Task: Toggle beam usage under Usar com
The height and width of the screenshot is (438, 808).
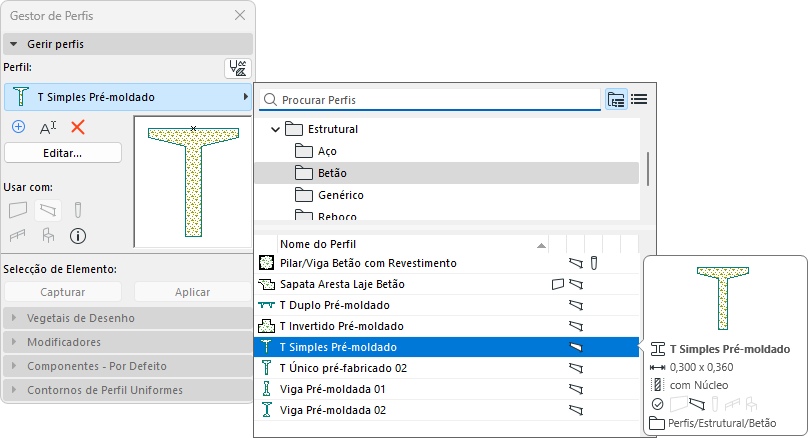Action: pyautogui.click(x=48, y=209)
